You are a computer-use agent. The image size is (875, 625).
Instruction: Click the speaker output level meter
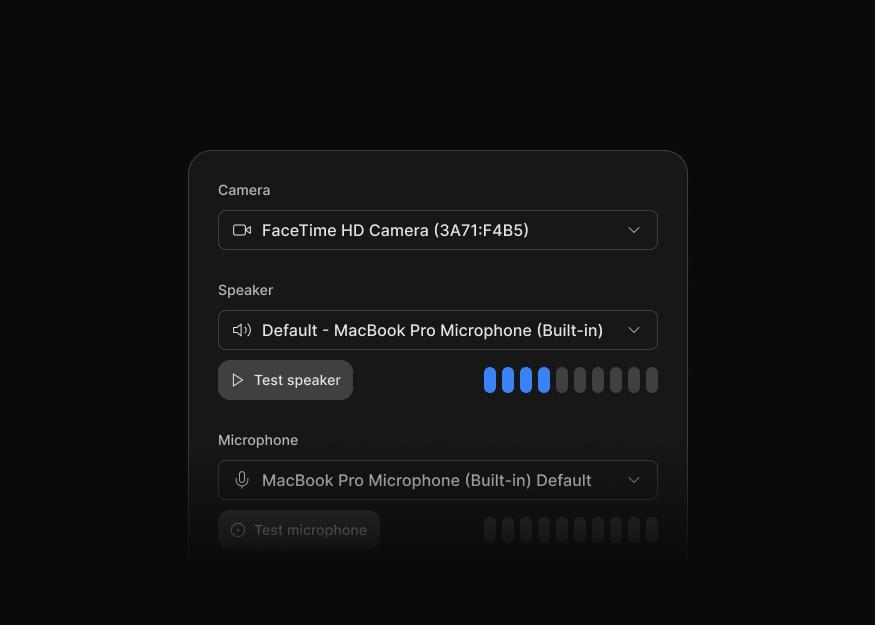point(571,380)
